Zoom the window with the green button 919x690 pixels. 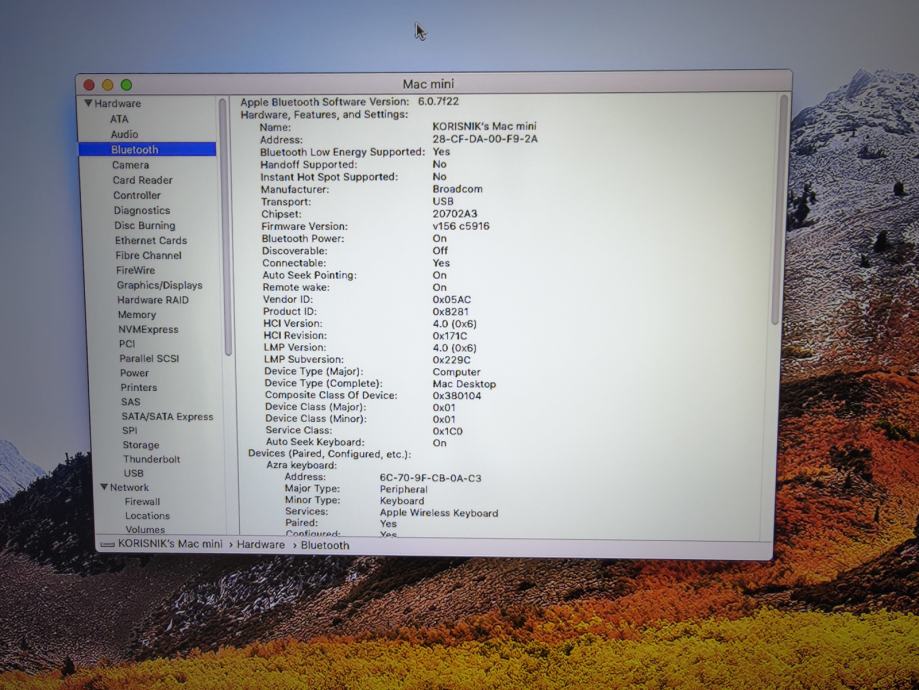[x=126, y=85]
